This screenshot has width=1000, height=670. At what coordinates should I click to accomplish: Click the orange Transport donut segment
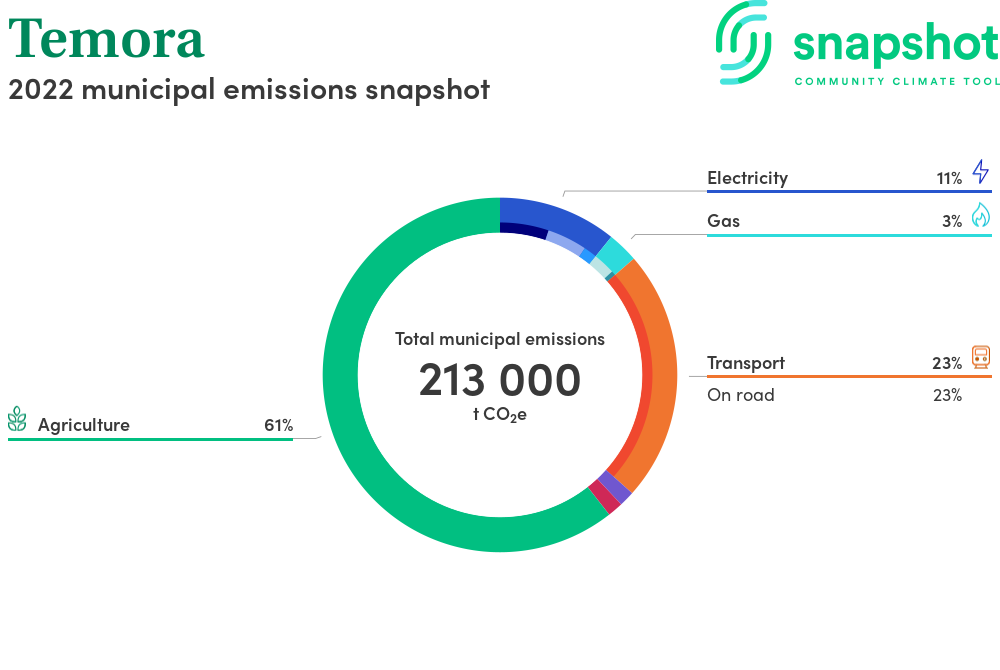[663, 376]
